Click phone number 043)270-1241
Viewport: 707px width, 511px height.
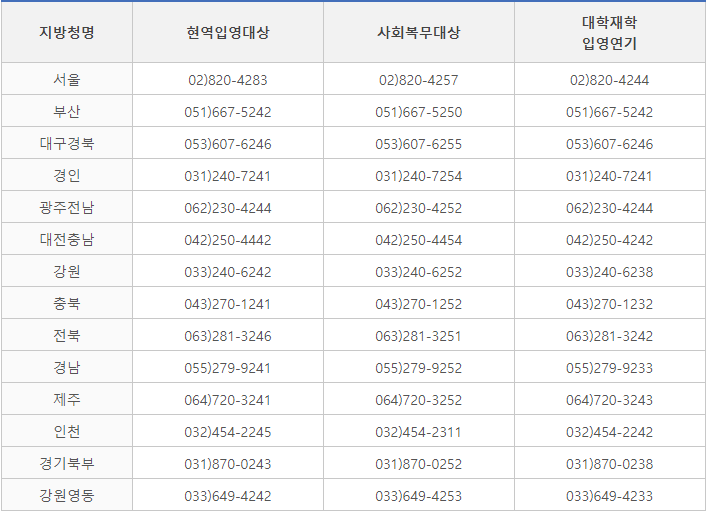click(228, 304)
